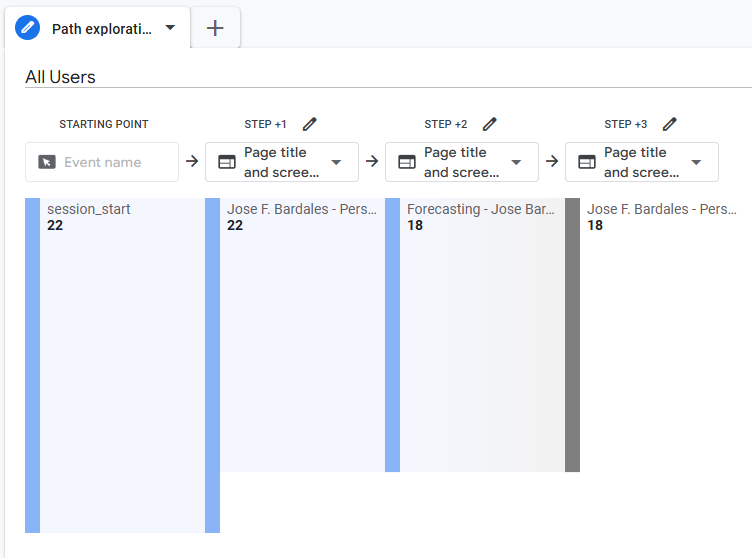Open the Path exploration tab dropdown arrow

click(170, 28)
